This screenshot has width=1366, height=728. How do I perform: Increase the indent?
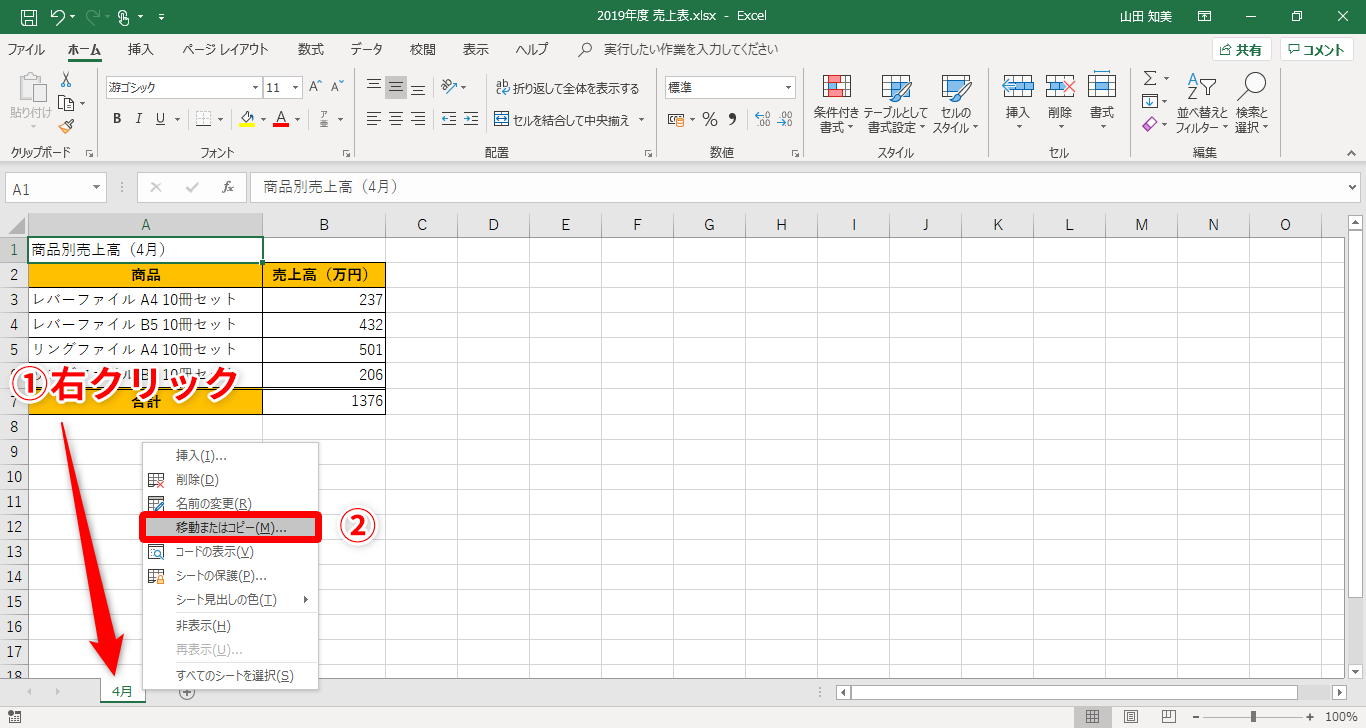click(470, 119)
